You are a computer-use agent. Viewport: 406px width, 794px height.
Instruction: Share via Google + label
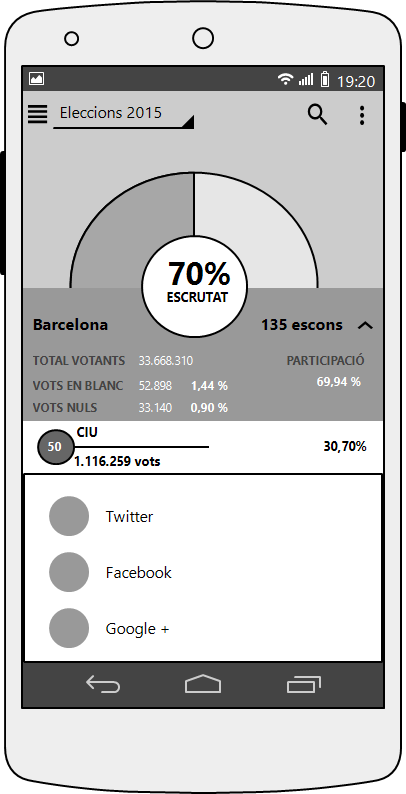click(x=137, y=629)
